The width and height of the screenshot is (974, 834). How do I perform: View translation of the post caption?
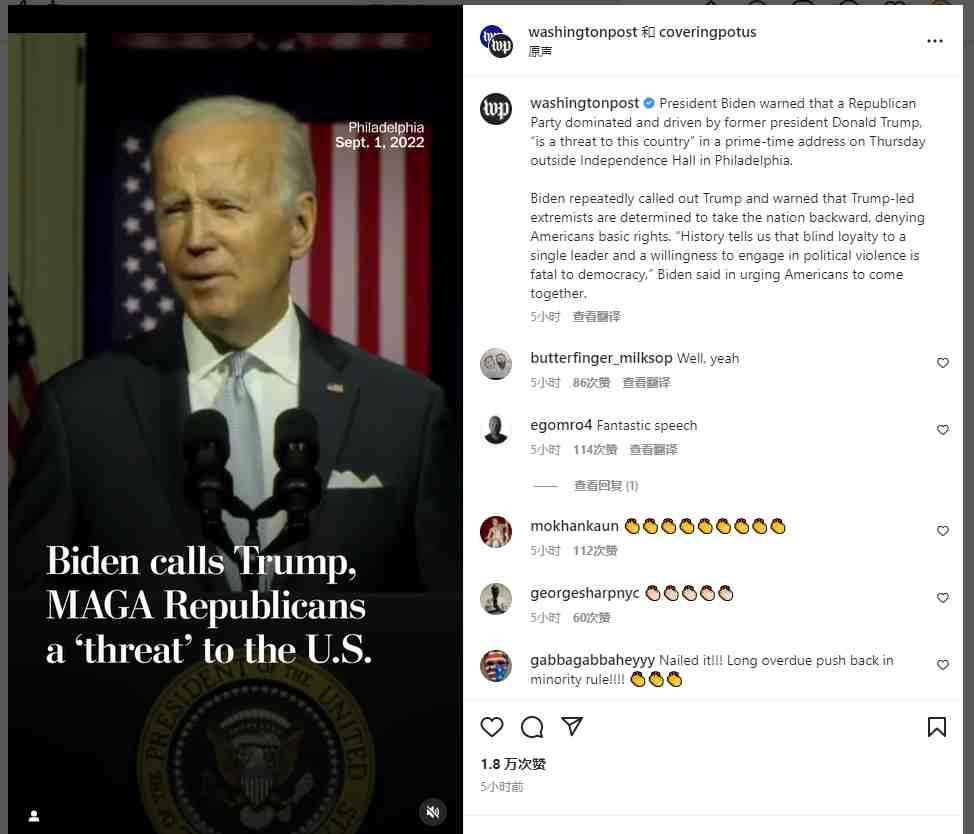point(596,317)
